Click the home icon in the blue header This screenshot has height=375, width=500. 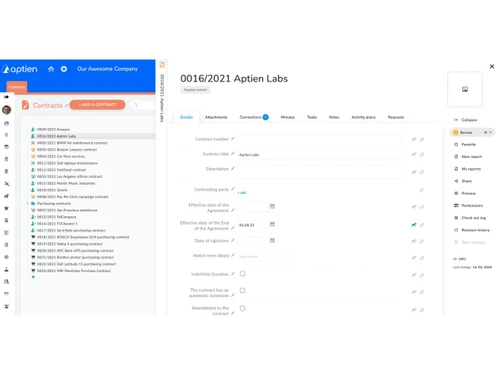(51, 69)
